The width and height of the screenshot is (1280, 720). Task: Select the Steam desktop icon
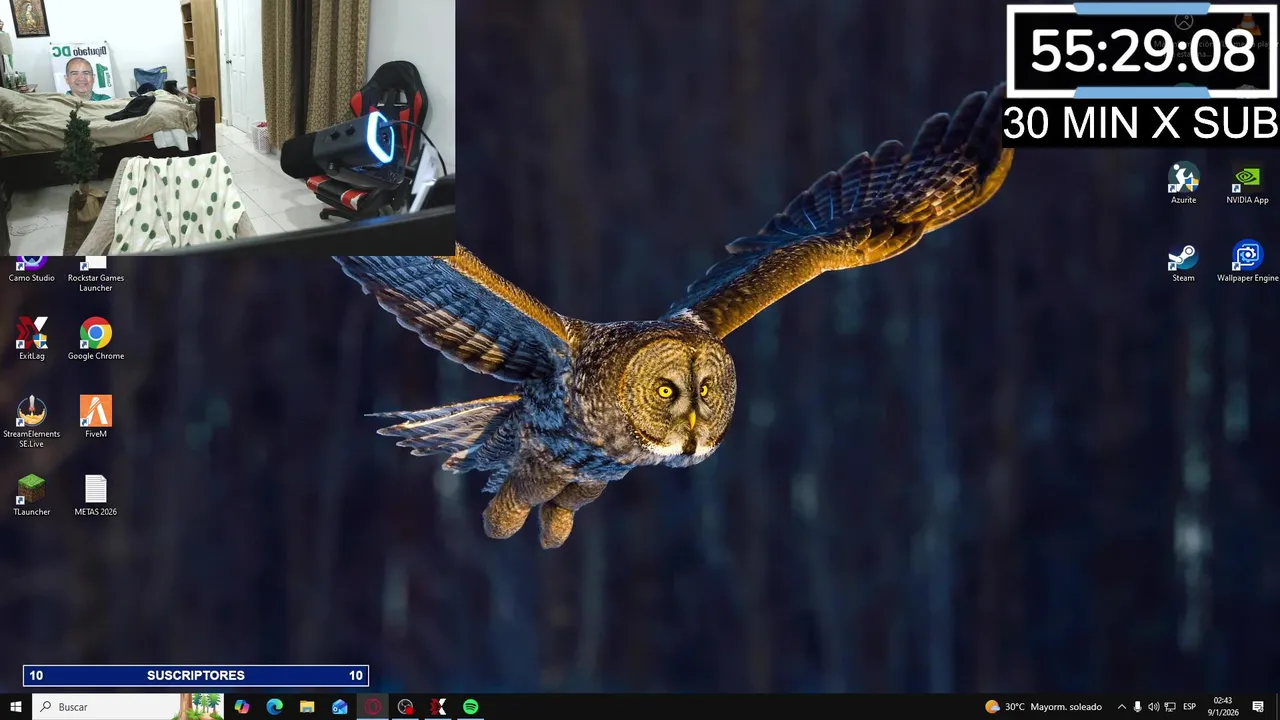(1183, 261)
